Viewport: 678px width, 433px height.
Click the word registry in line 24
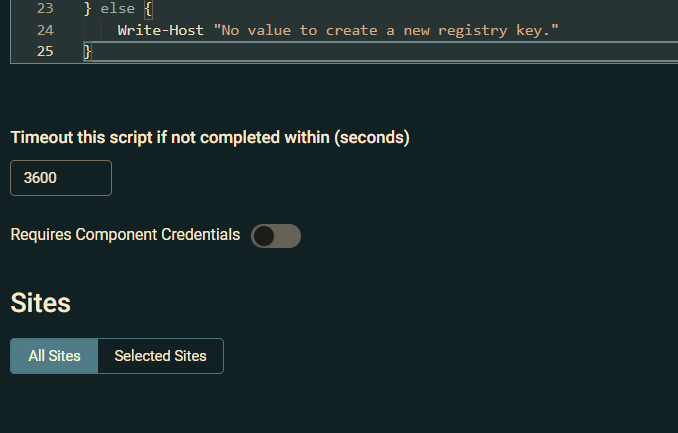[x=472, y=31]
